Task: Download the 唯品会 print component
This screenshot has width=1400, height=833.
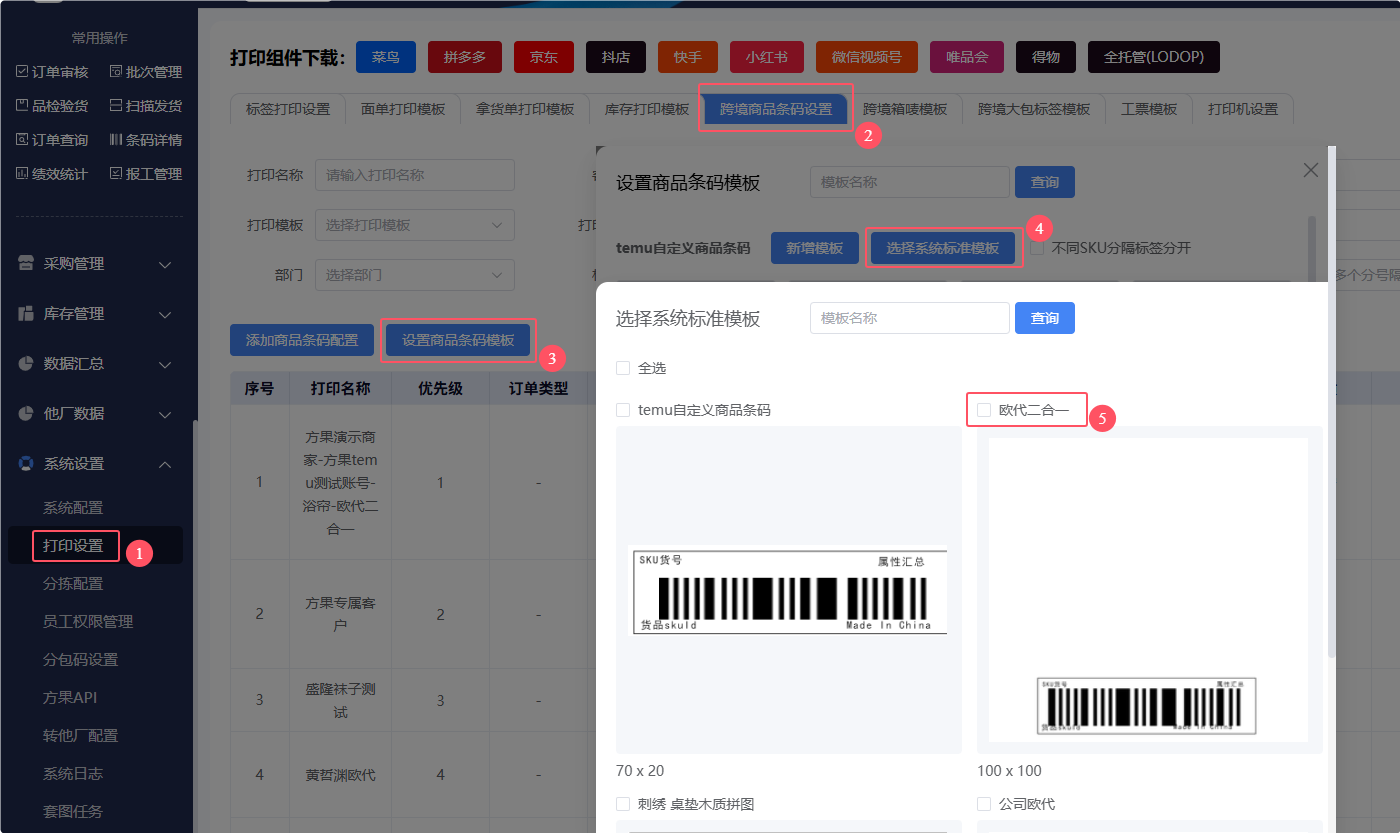Action: [x=967, y=57]
